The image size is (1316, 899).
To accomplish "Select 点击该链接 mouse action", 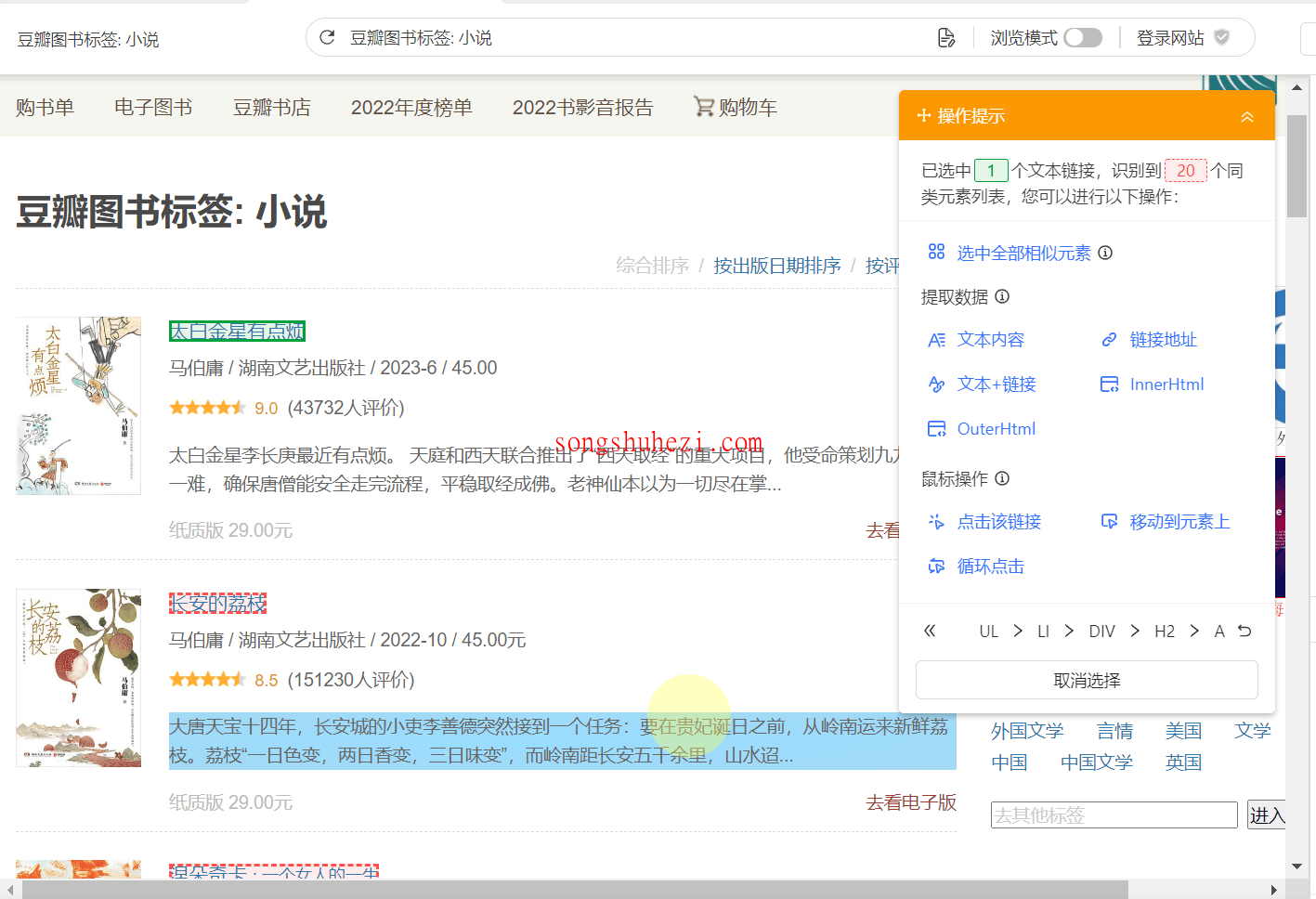I will pos(999,522).
